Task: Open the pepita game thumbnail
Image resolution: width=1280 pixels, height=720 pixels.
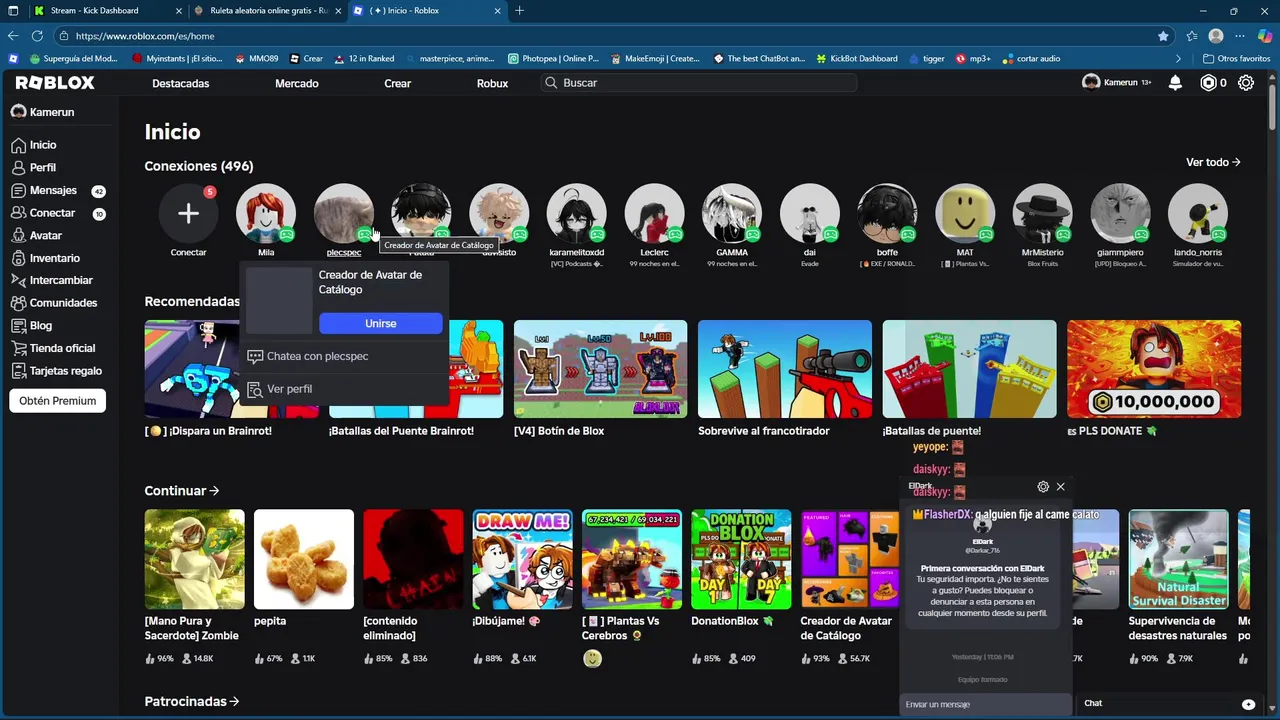Action: click(304, 559)
